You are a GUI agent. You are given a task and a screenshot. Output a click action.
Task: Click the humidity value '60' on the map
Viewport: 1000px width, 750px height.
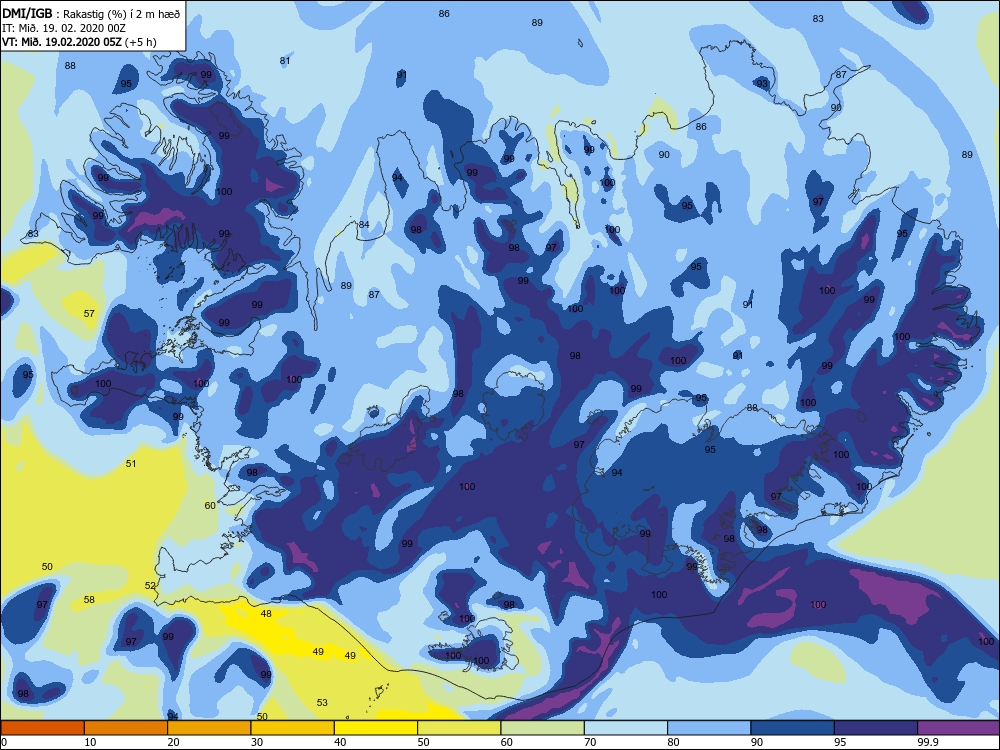[x=210, y=506]
